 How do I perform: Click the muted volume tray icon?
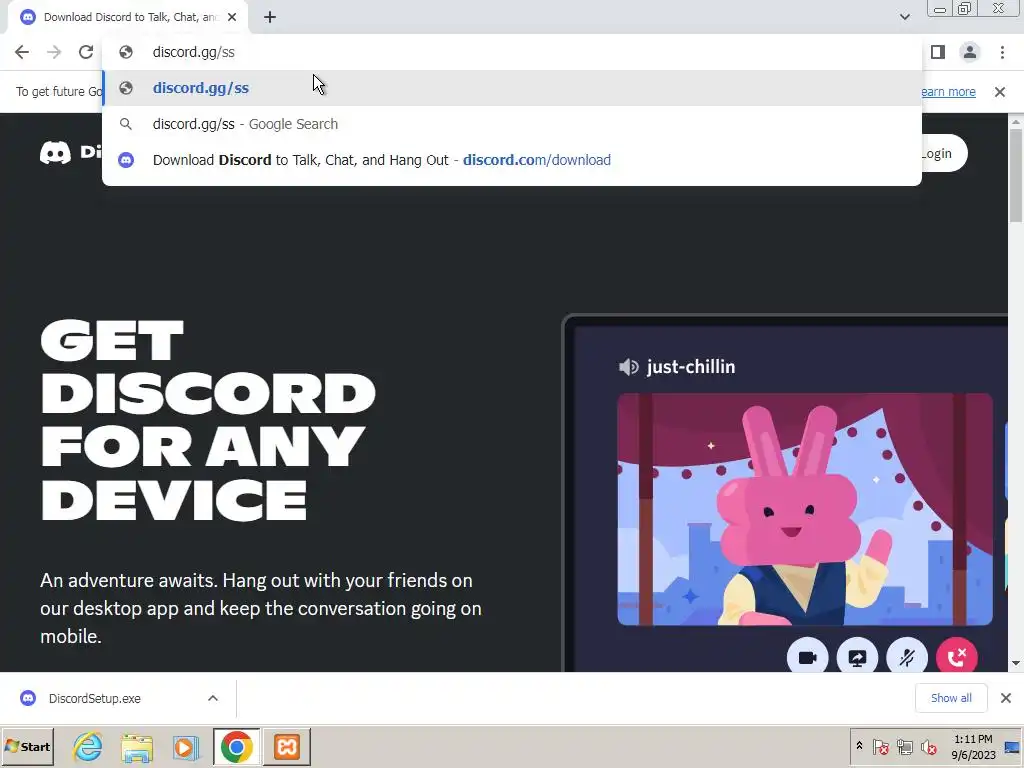[x=928, y=747]
